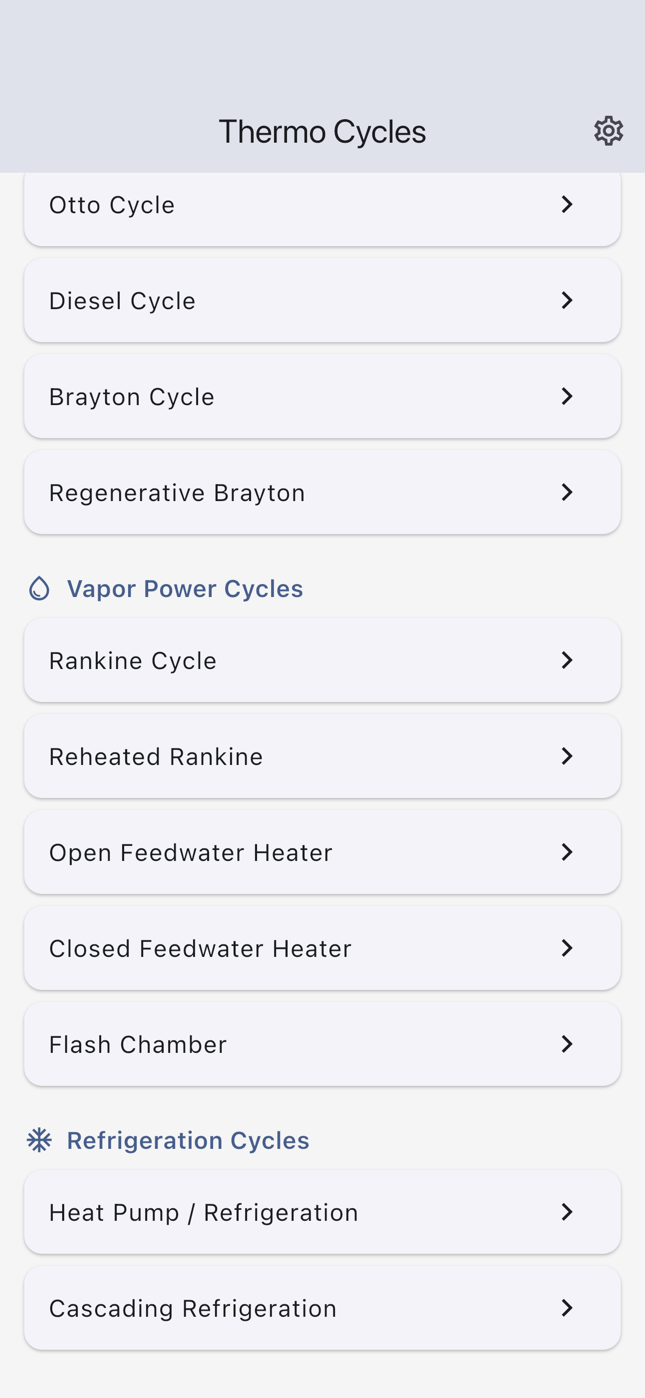Image resolution: width=645 pixels, height=1398 pixels.
Task: Tap the chevron arrow on Flash Chamber
Action: (567, 1044)
